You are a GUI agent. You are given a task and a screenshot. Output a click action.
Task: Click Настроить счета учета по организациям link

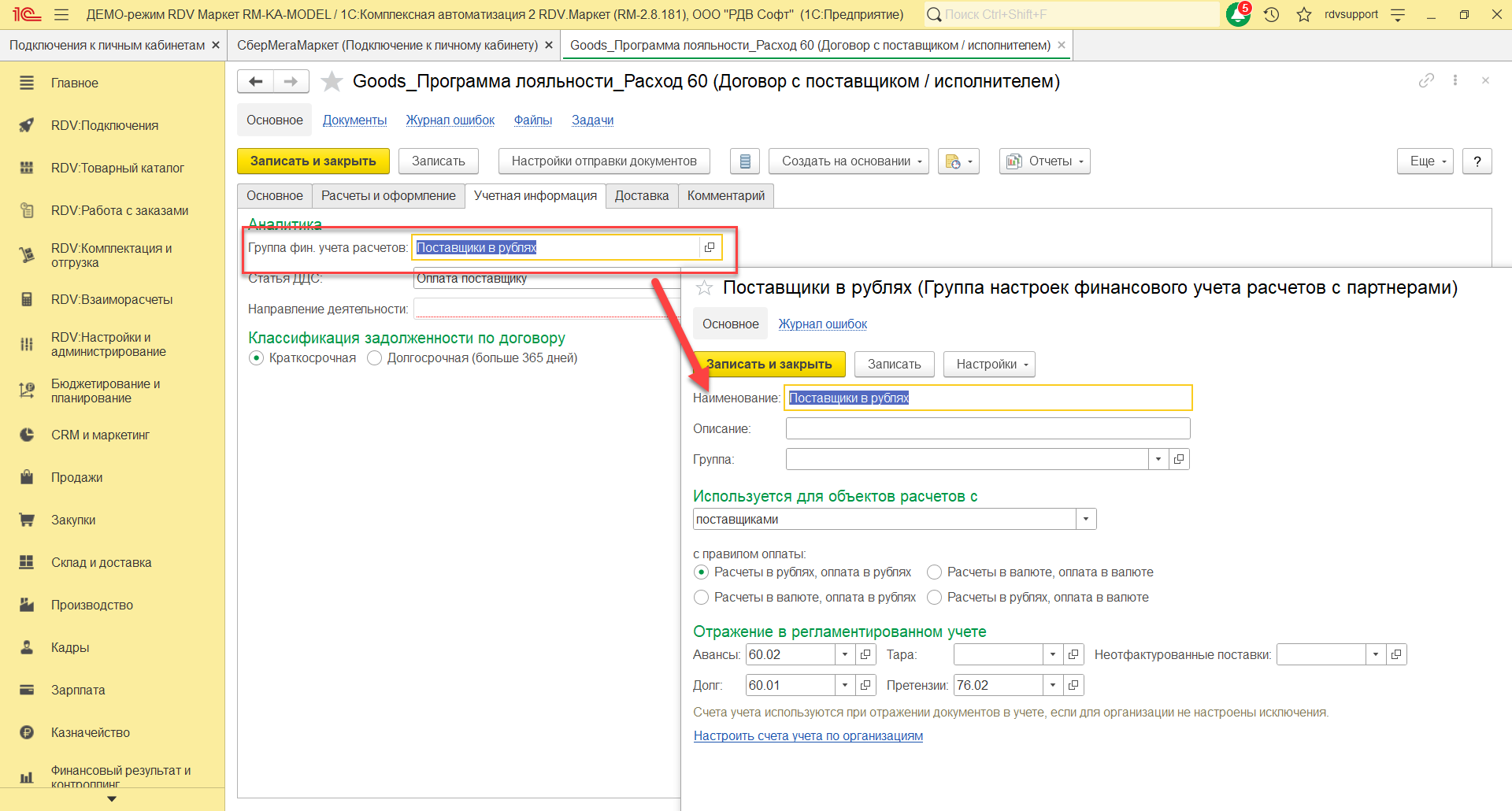click(x=808, y=735)
